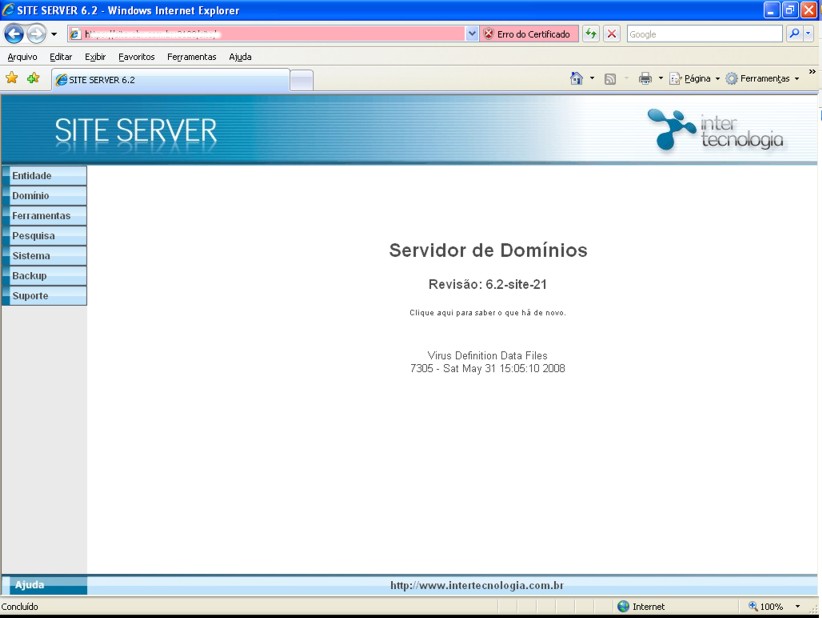Open the Página toolbar menu
822x618 pixels.
(694, 79)
